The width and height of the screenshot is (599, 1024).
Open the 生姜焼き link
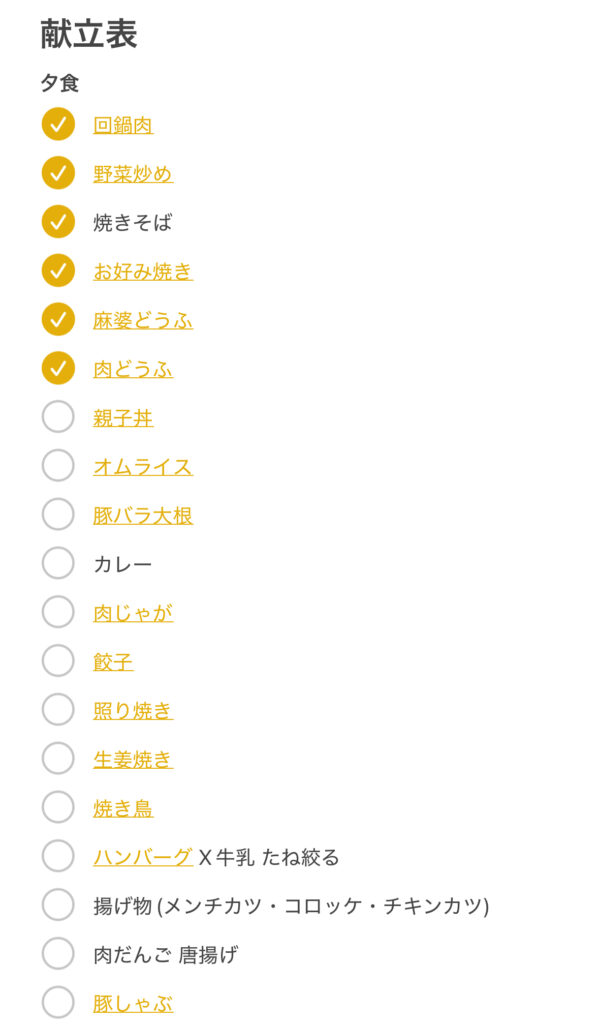click(x=133, y=759)
